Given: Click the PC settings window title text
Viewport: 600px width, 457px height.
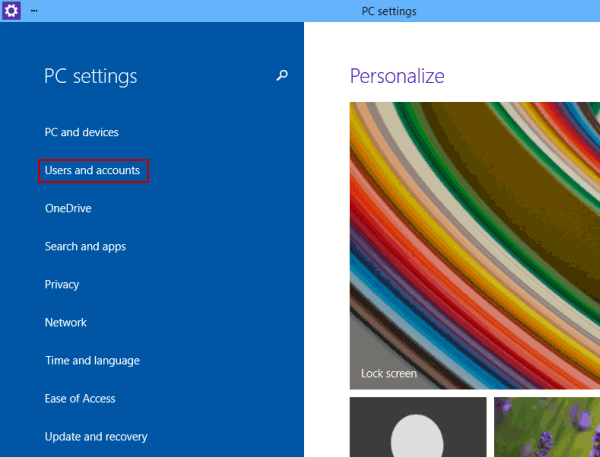Looking at the screenshot, I should click(x=389, y=11).
